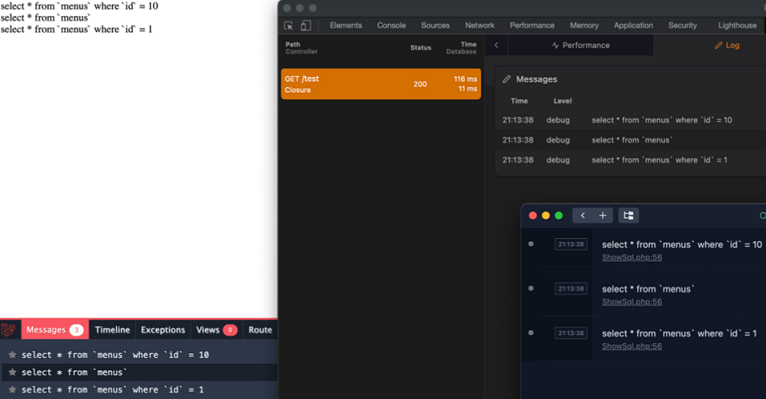Click the Status column header

click(x=421, y=48)
